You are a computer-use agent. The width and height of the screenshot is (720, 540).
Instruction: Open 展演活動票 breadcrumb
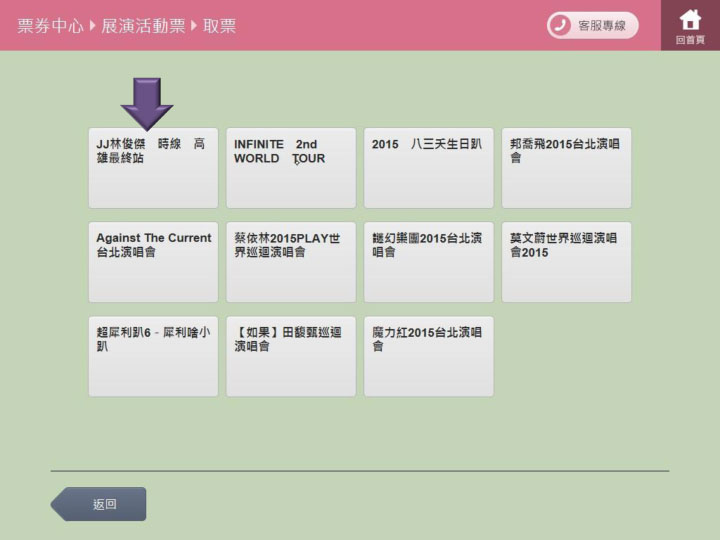[143, 26]
